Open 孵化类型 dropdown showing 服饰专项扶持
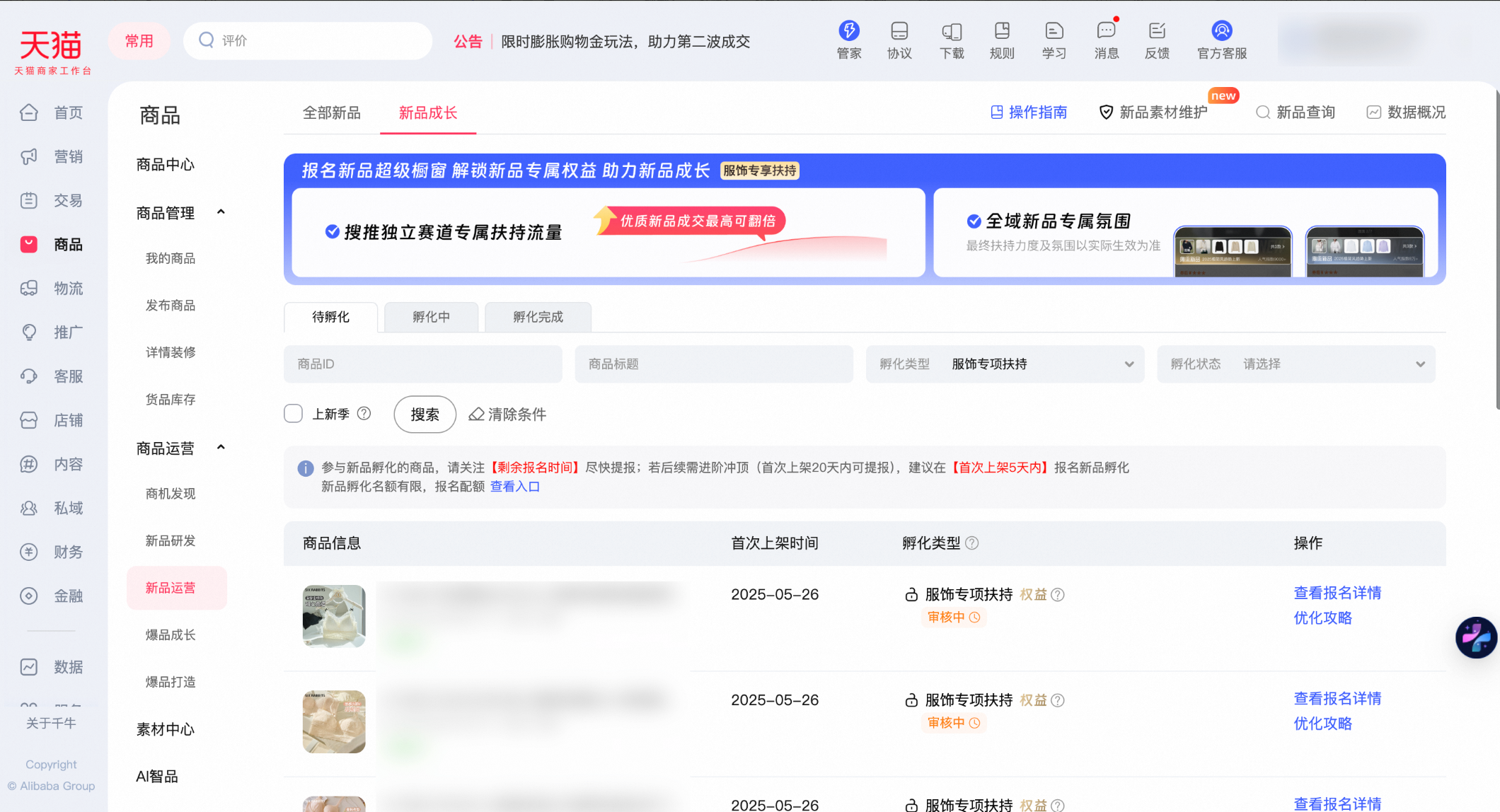 click(1005, 364)
